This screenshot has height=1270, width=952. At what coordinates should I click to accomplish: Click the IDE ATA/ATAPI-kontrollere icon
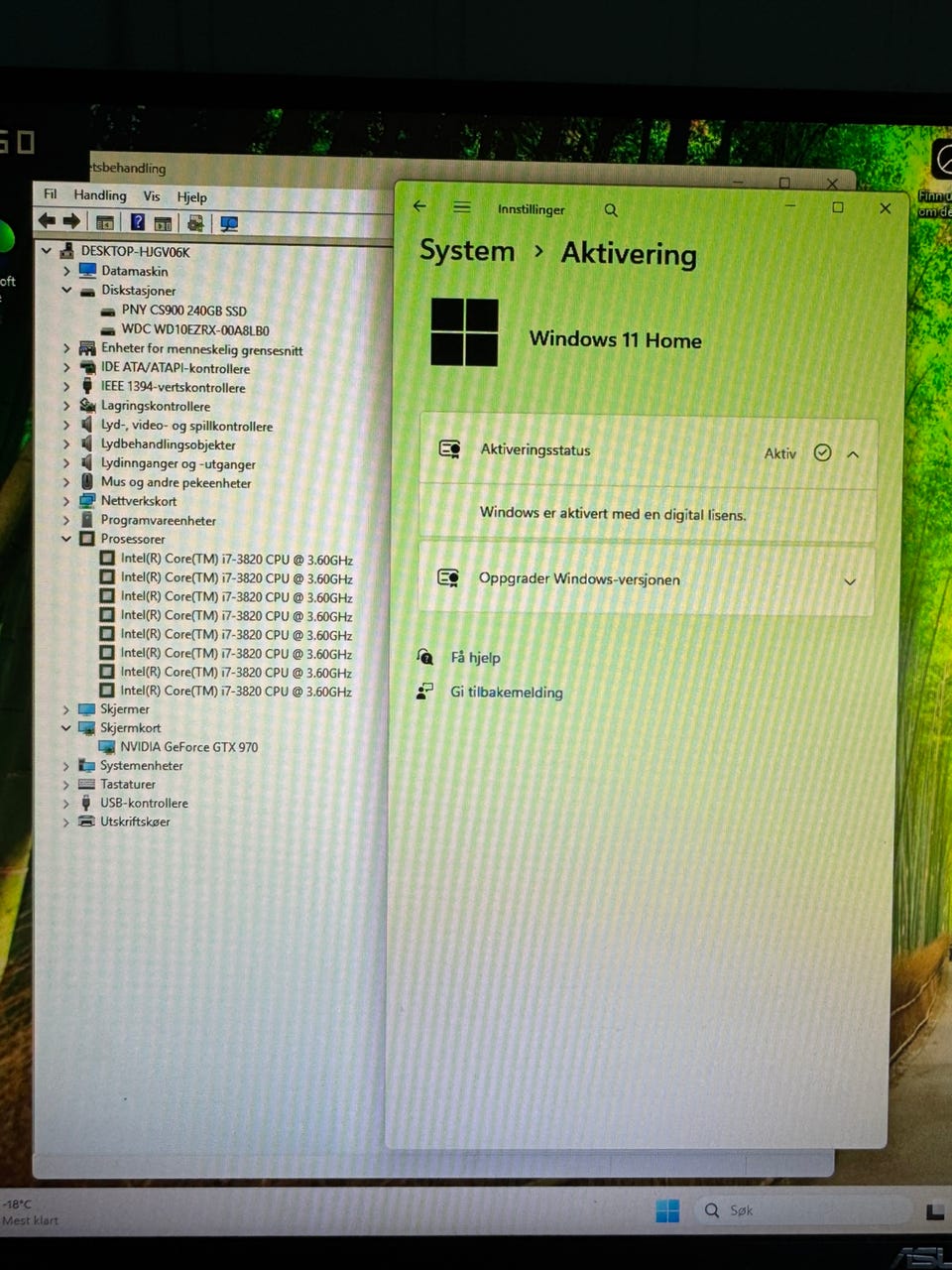coord(87,367)
